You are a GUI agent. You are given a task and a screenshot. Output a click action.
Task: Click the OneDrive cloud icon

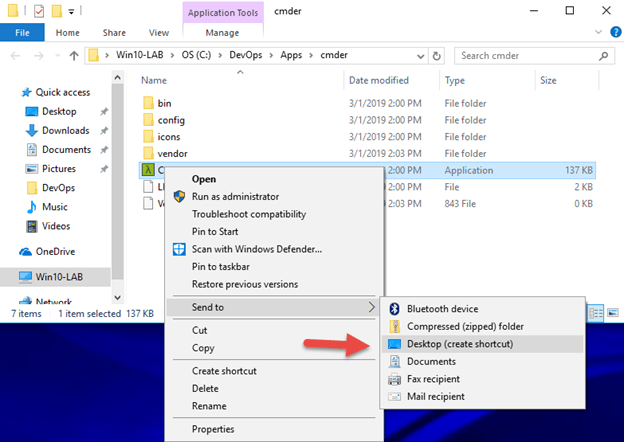25,252
